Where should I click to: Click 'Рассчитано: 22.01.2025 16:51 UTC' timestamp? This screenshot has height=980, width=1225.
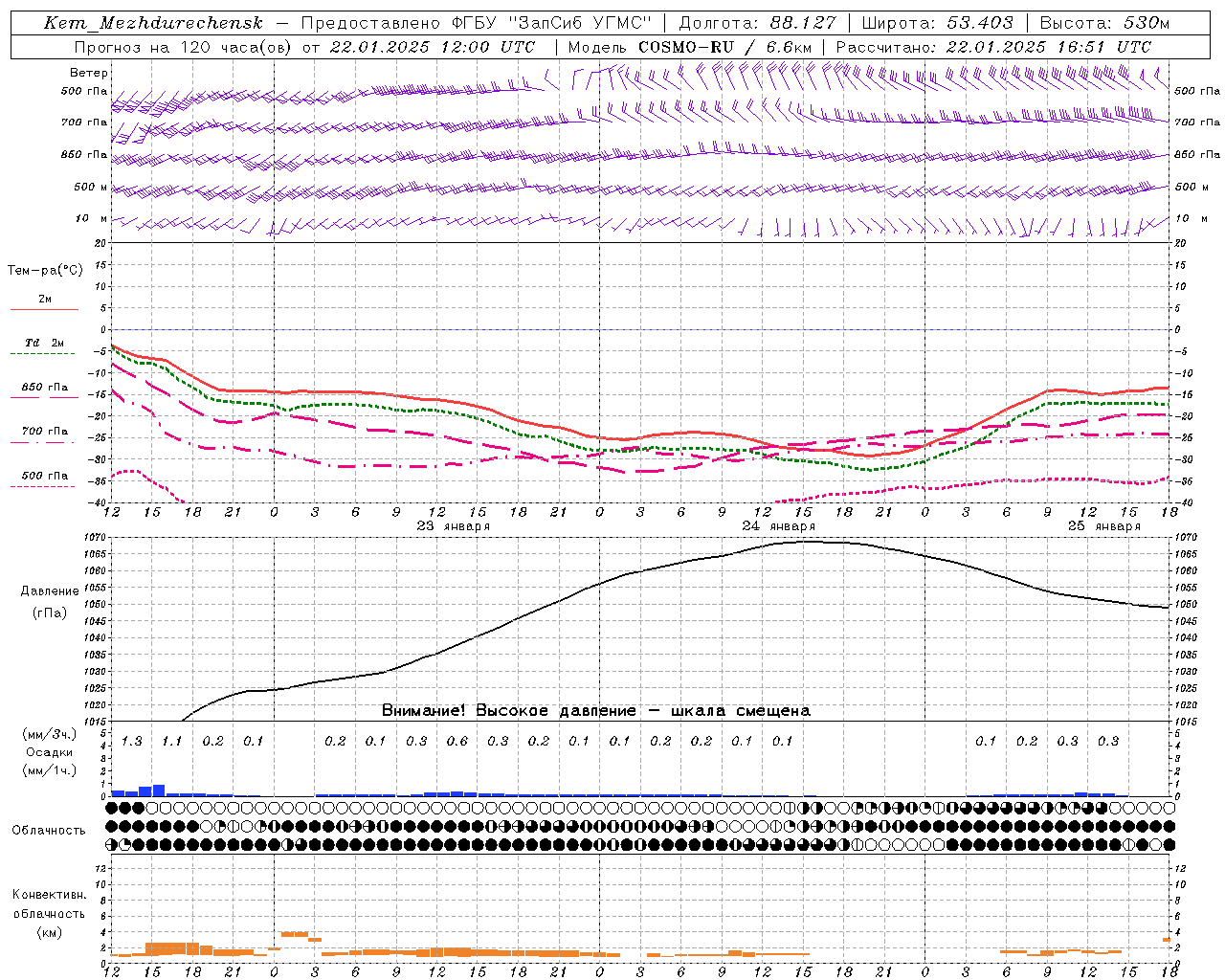993,47
